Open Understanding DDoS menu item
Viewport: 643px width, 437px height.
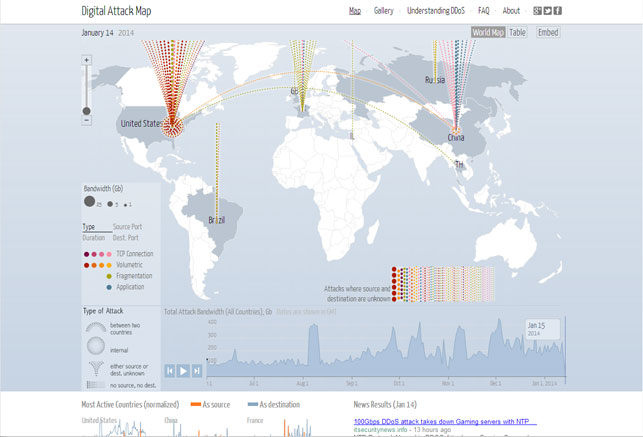click(435, 11)
